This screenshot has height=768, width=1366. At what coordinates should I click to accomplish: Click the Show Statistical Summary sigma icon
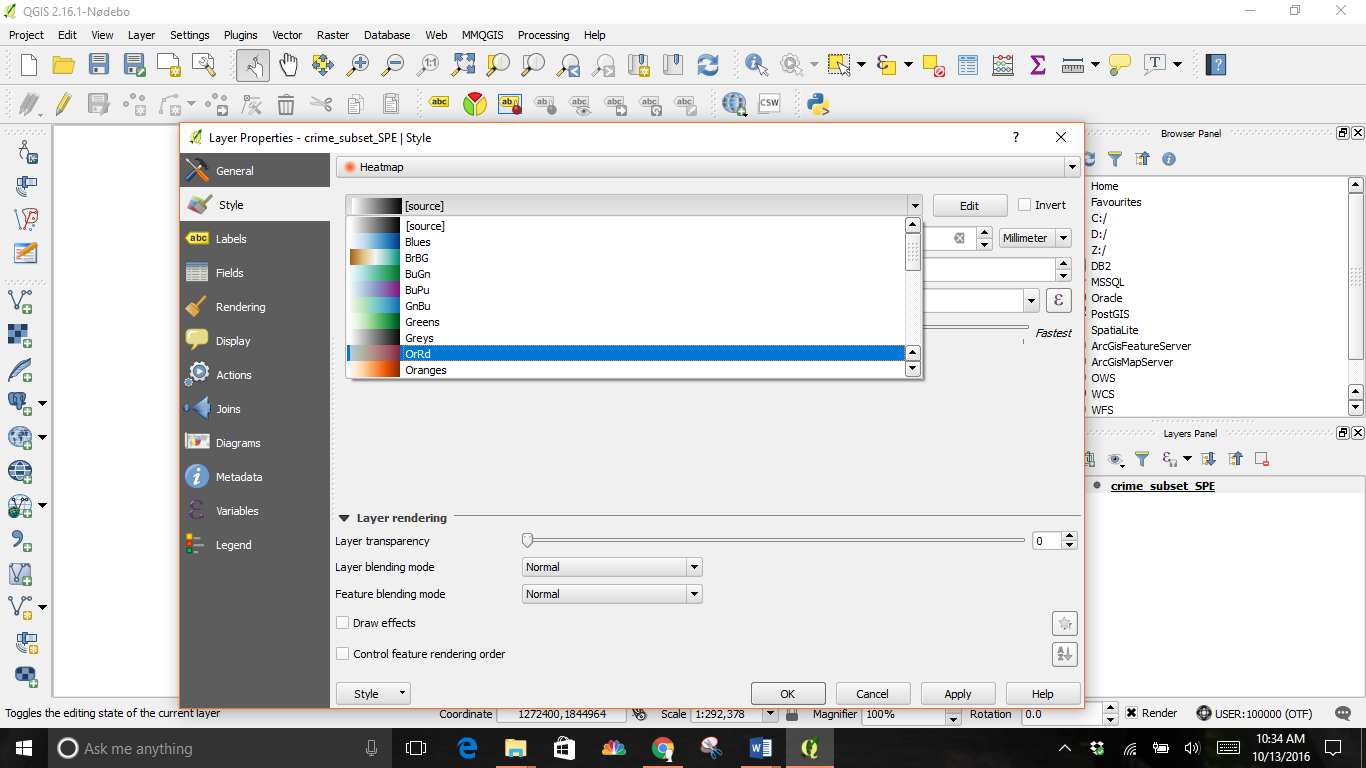pyautogui.click(x=1037, y=63)
